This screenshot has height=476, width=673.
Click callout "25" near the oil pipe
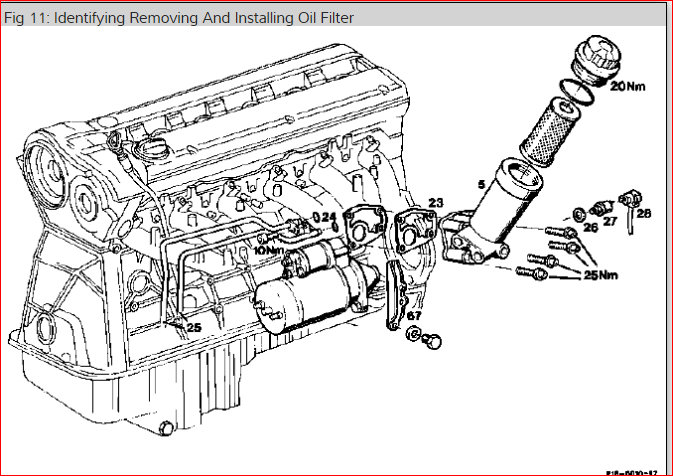tap(194, 327)
